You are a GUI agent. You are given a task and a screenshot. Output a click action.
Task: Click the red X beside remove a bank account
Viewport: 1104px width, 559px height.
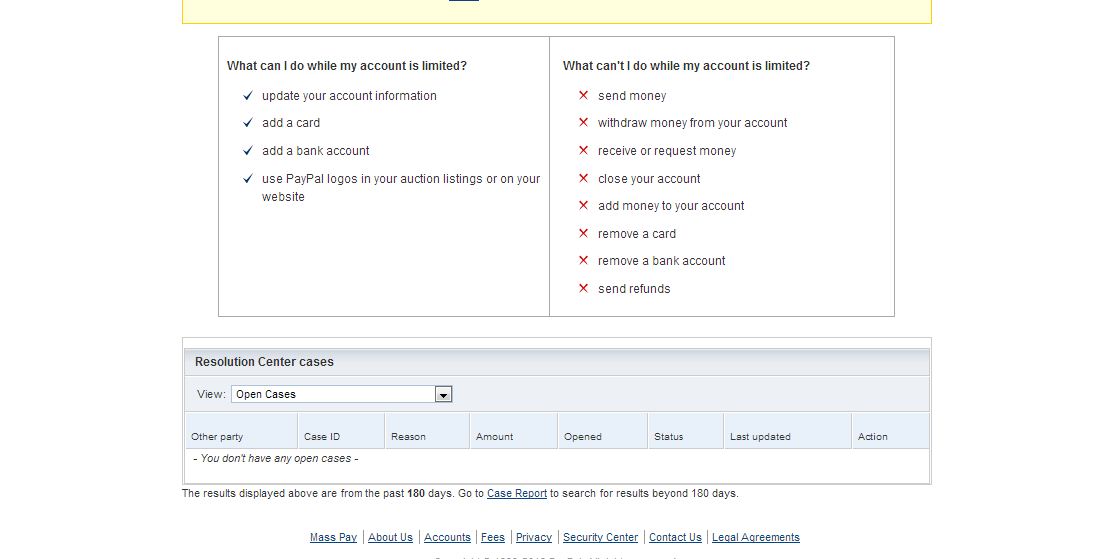coord(583,260)
